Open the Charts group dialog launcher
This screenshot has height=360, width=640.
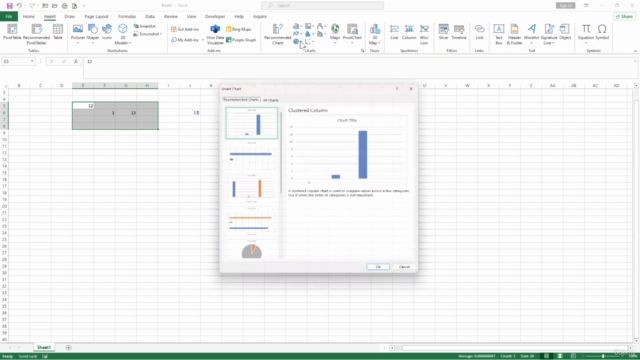(362, 51)
